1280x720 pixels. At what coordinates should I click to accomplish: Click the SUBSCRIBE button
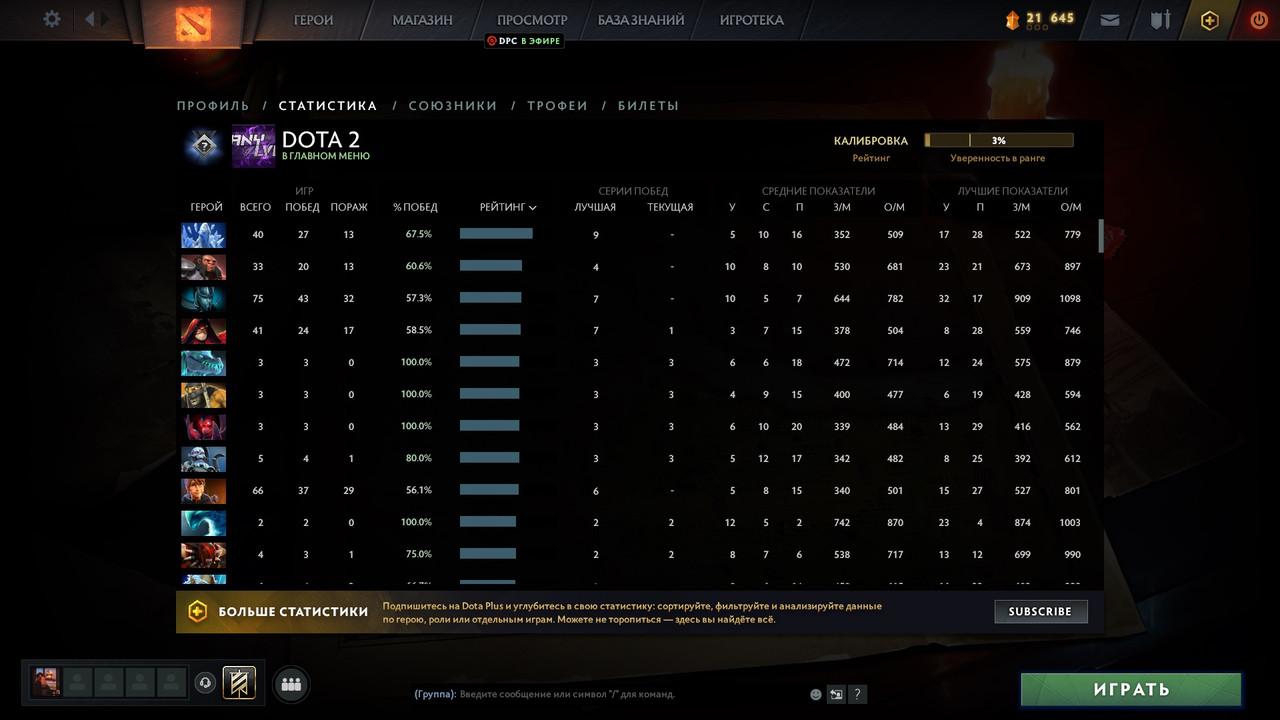pos(1040,611)
